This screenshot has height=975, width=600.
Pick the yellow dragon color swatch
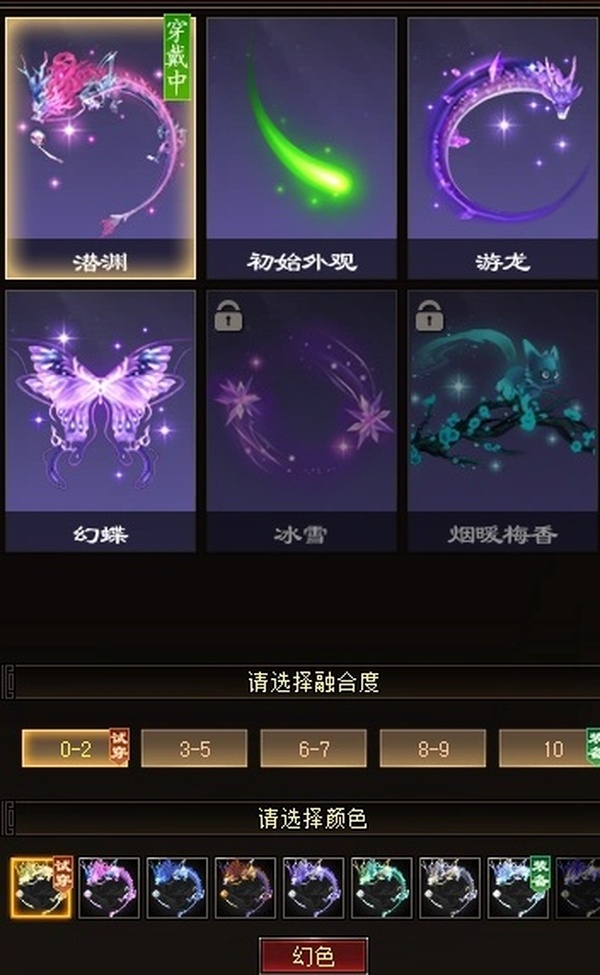[41, 888]
